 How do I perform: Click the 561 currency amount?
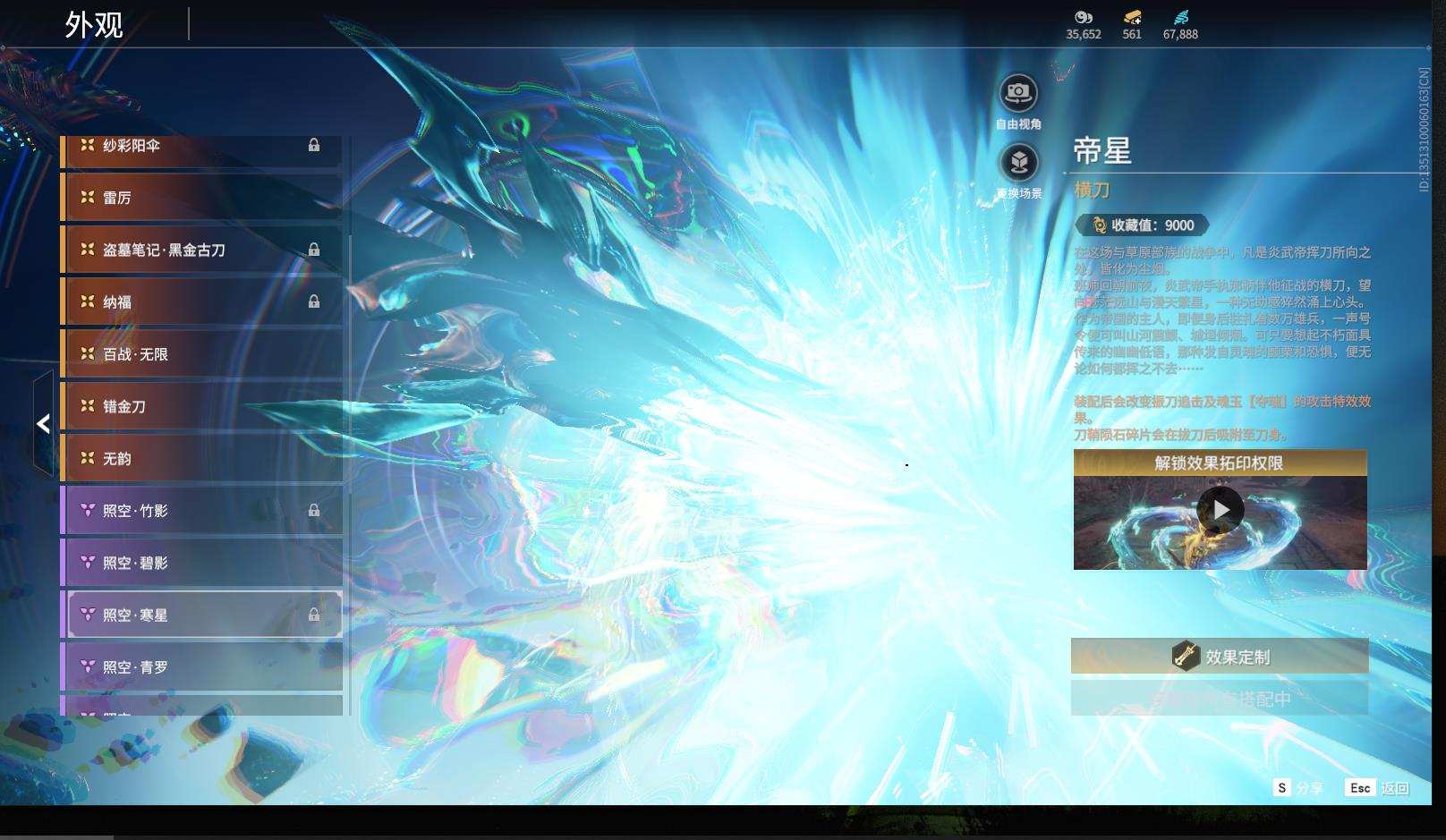[1132, 34]
